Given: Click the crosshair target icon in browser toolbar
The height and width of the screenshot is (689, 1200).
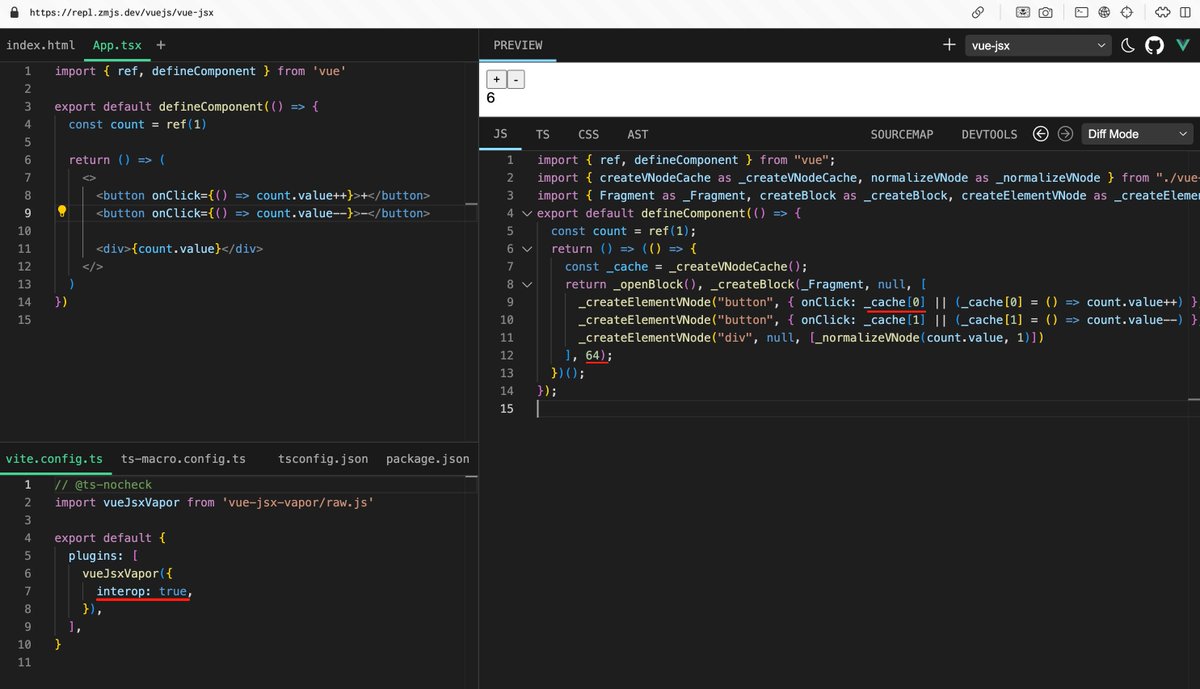Looking at the screenshot, I should pyautogui.click(x=1126, y=13).
